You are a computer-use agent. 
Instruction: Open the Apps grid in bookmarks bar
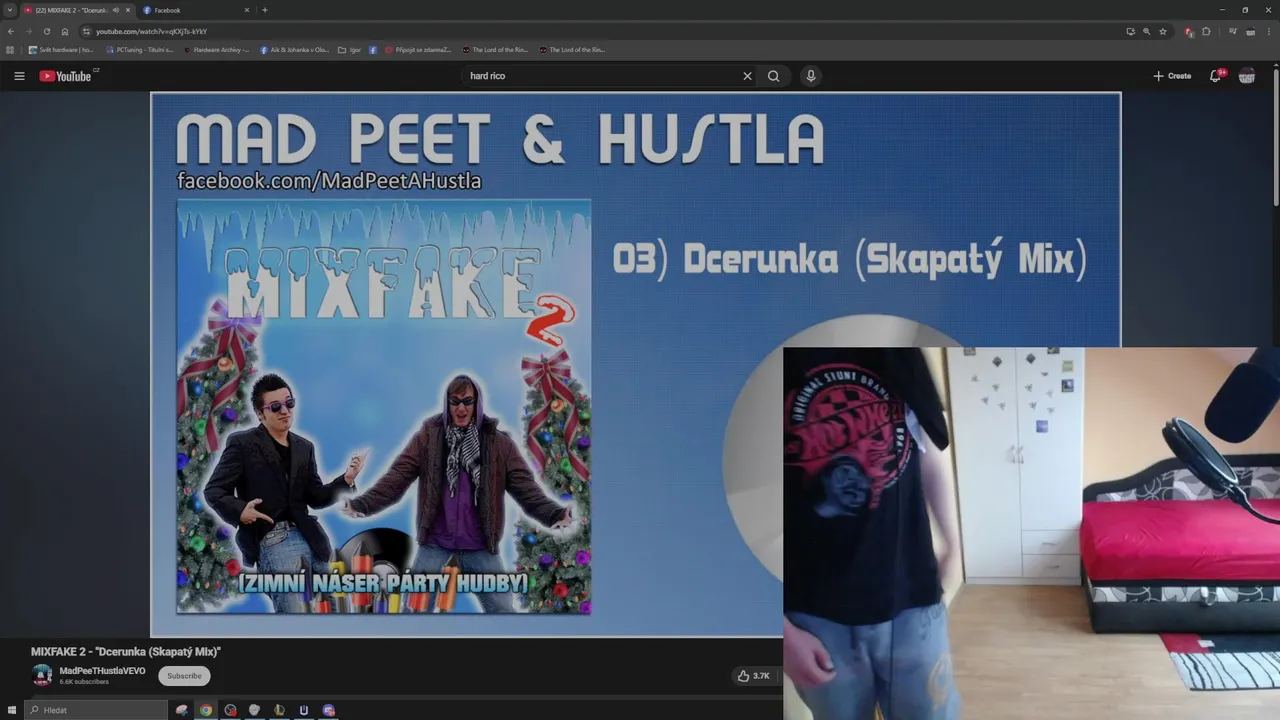10,50
